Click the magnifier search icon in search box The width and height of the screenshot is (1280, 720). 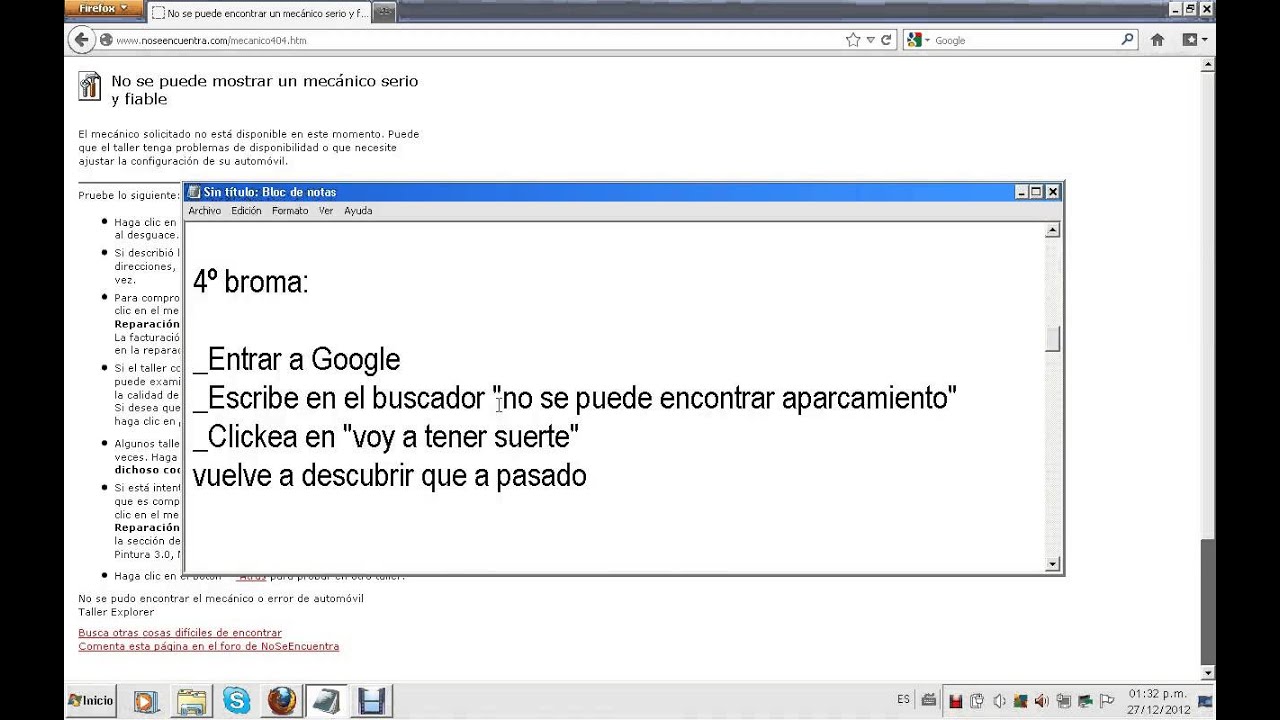coord(1128,40)
